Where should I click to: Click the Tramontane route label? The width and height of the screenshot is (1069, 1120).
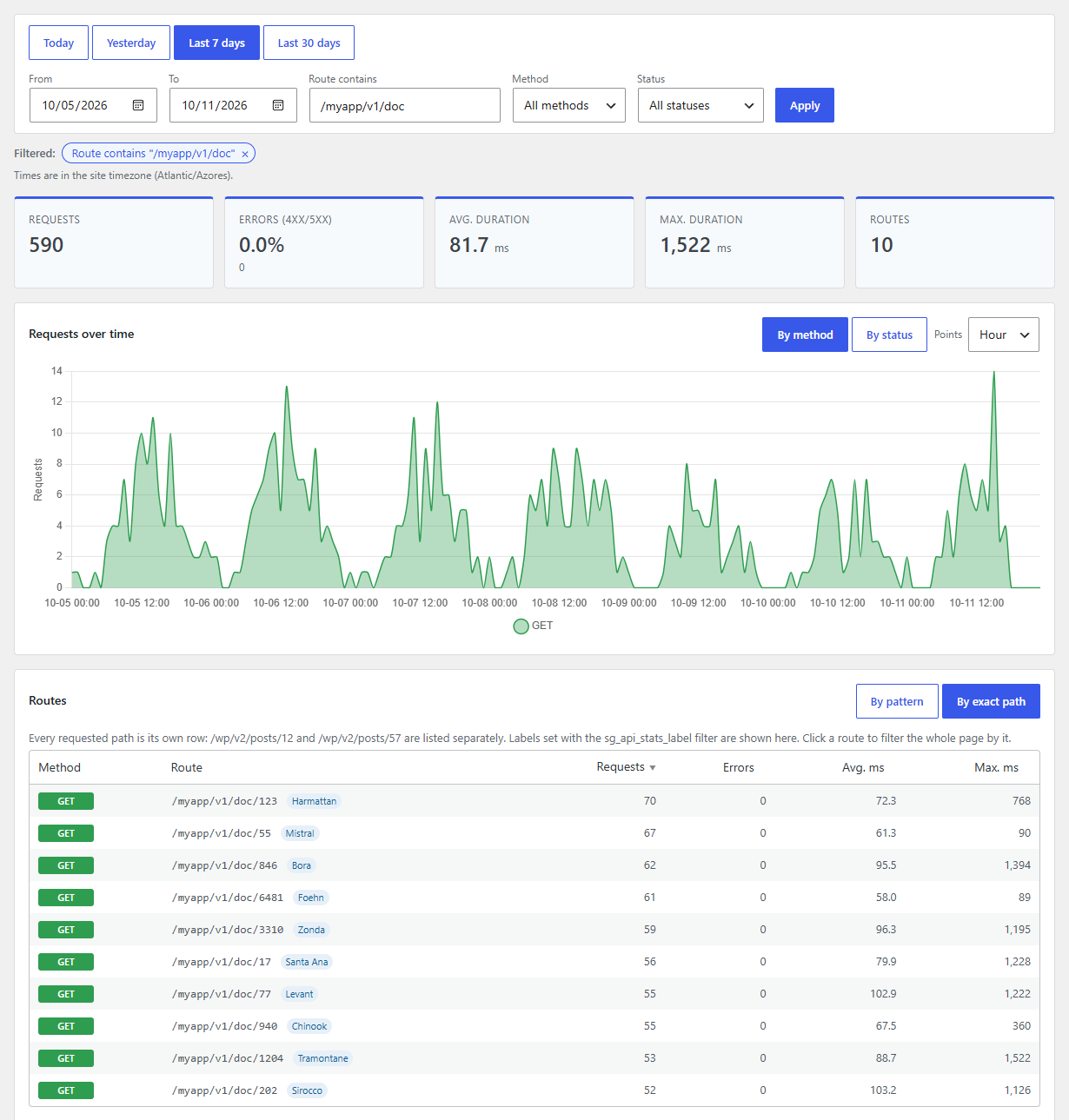(322, 1058)
